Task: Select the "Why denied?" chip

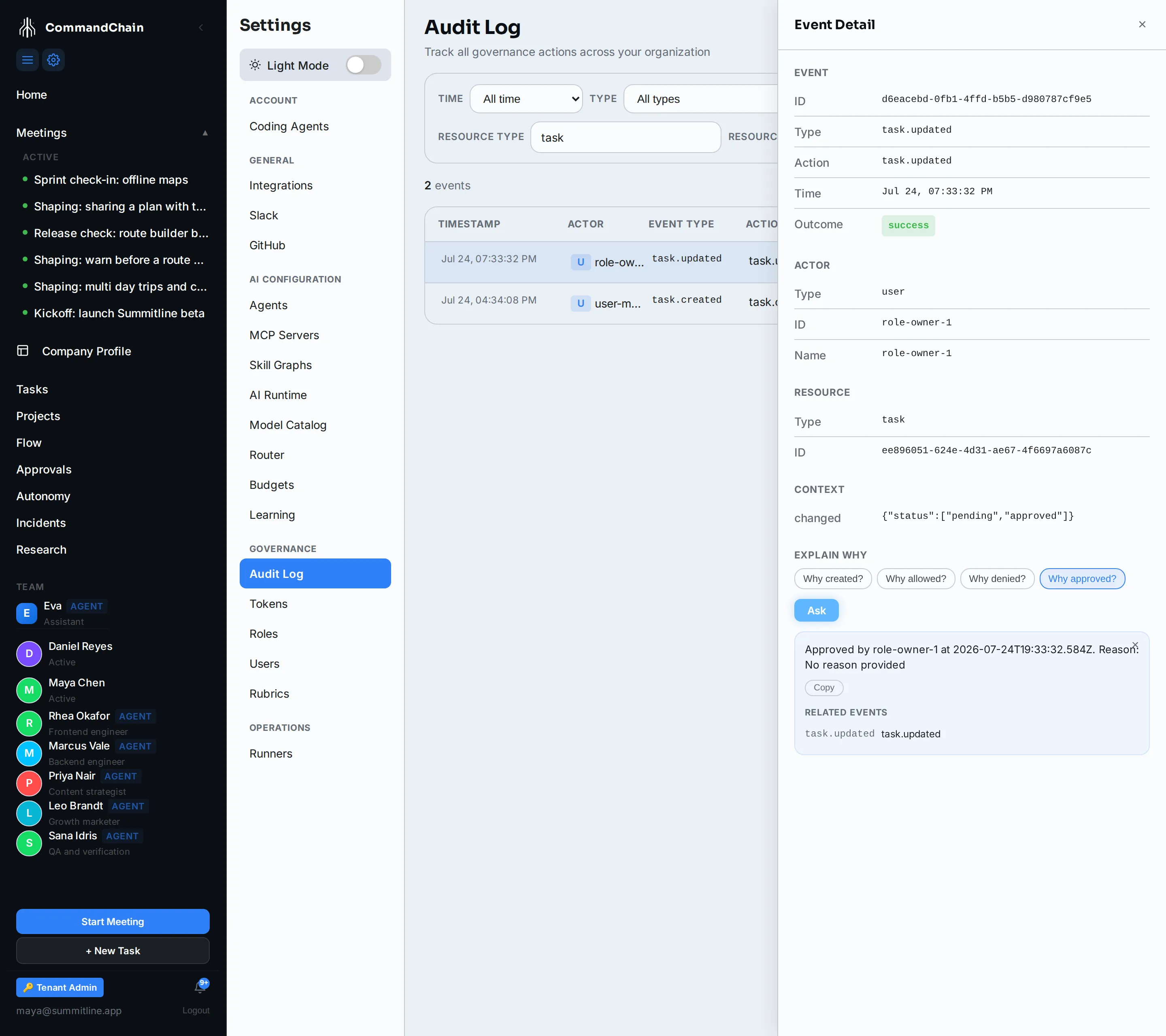Action: click(x=997, y=578)
